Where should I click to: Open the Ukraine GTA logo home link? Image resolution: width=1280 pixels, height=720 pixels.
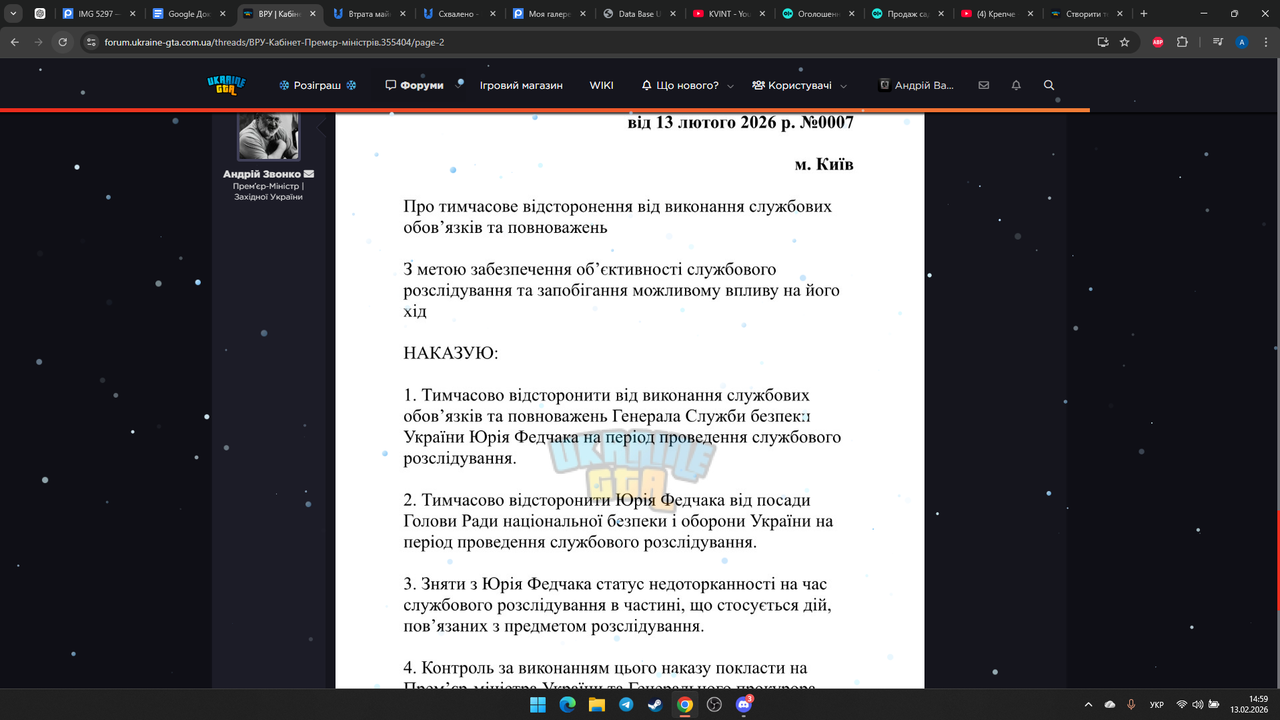tap(226, 85)
